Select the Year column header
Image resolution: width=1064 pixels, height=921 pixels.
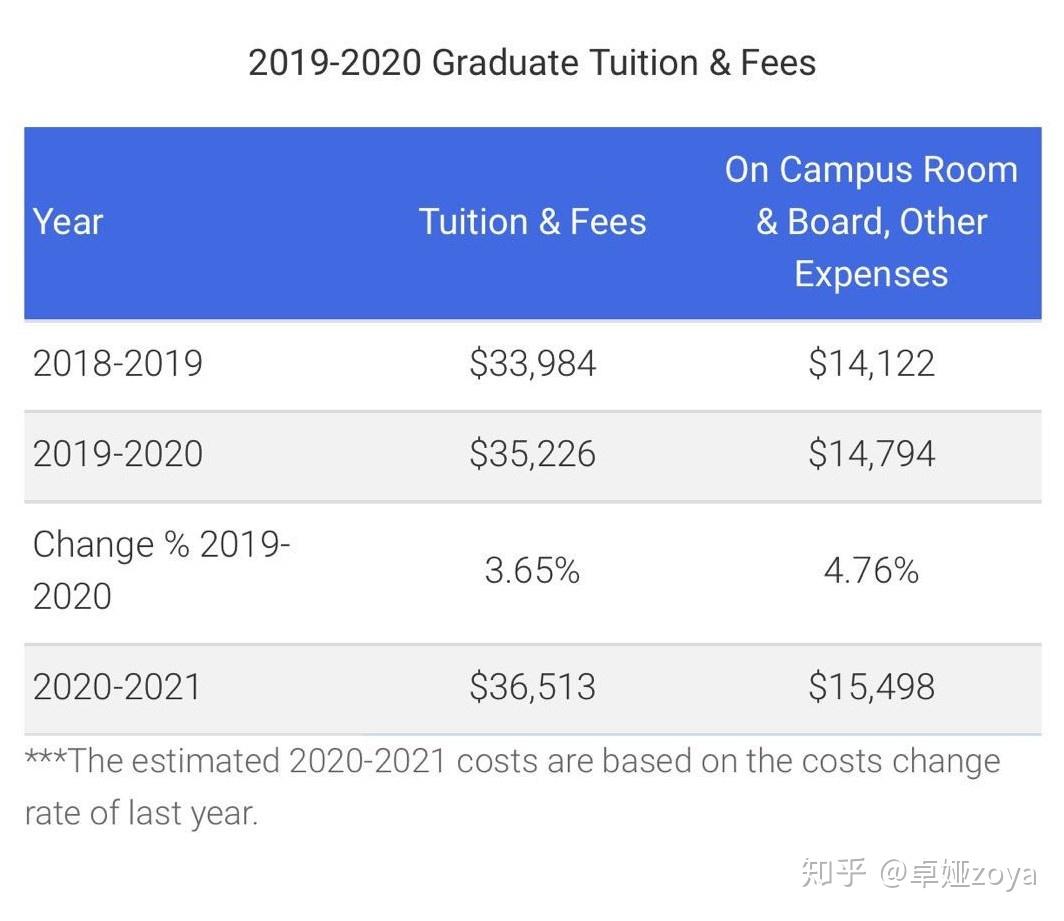tap(68, 221)
